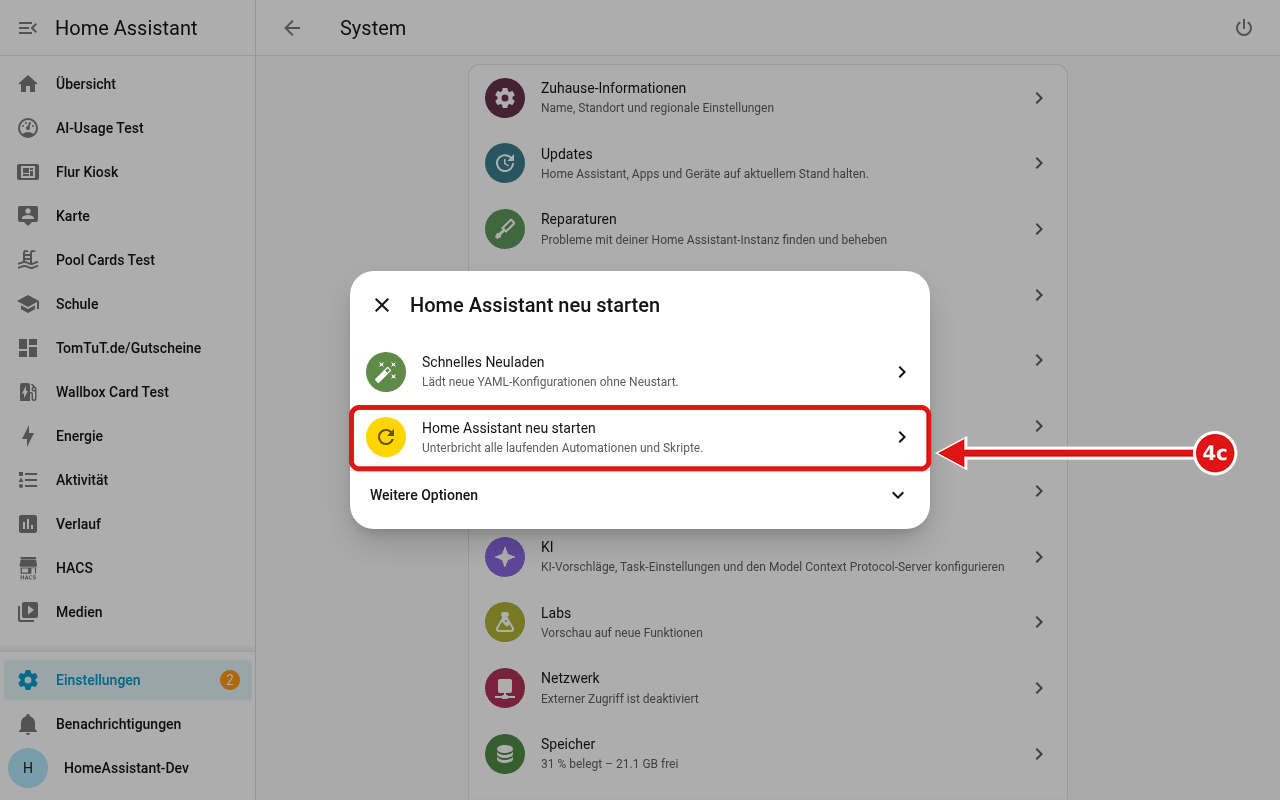Click the chevron on the Updates row
1280x800 pixels.
pyautogui.click(x=1039, y=163)
